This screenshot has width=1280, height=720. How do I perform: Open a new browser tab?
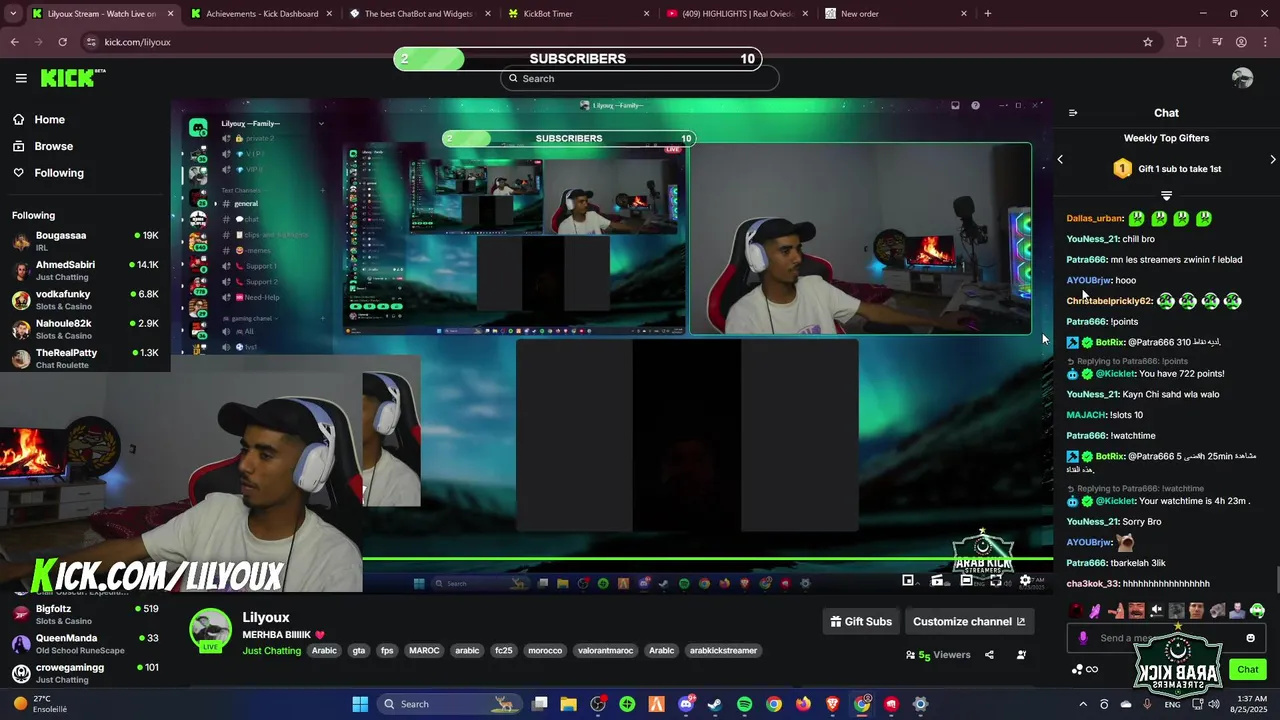coord(988,14)
